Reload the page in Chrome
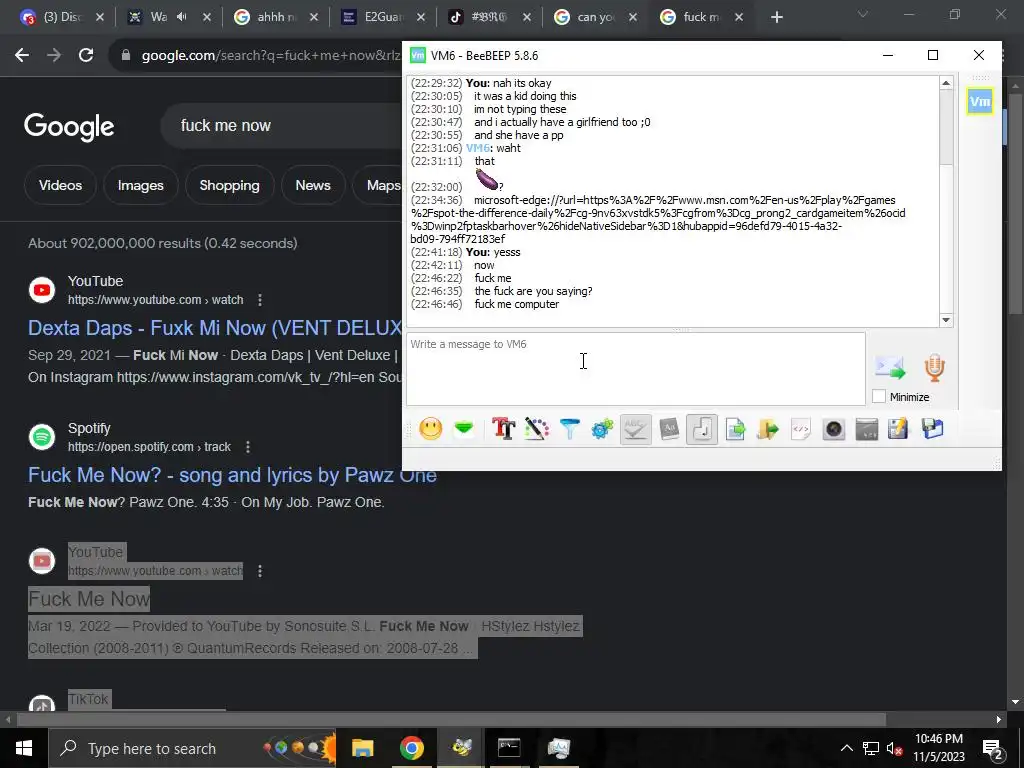The width and height of the screenshot is (1024, 768). coord(86,56)
